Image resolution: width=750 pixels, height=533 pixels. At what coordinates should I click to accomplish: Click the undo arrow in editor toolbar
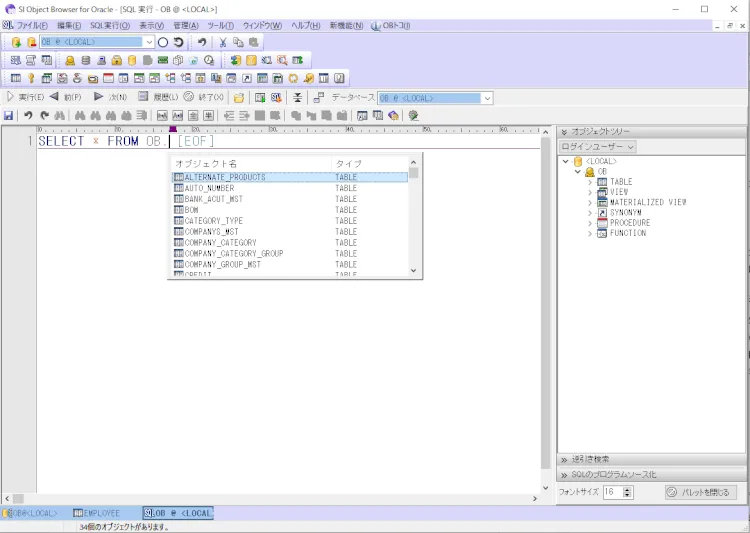click(28, 116)
